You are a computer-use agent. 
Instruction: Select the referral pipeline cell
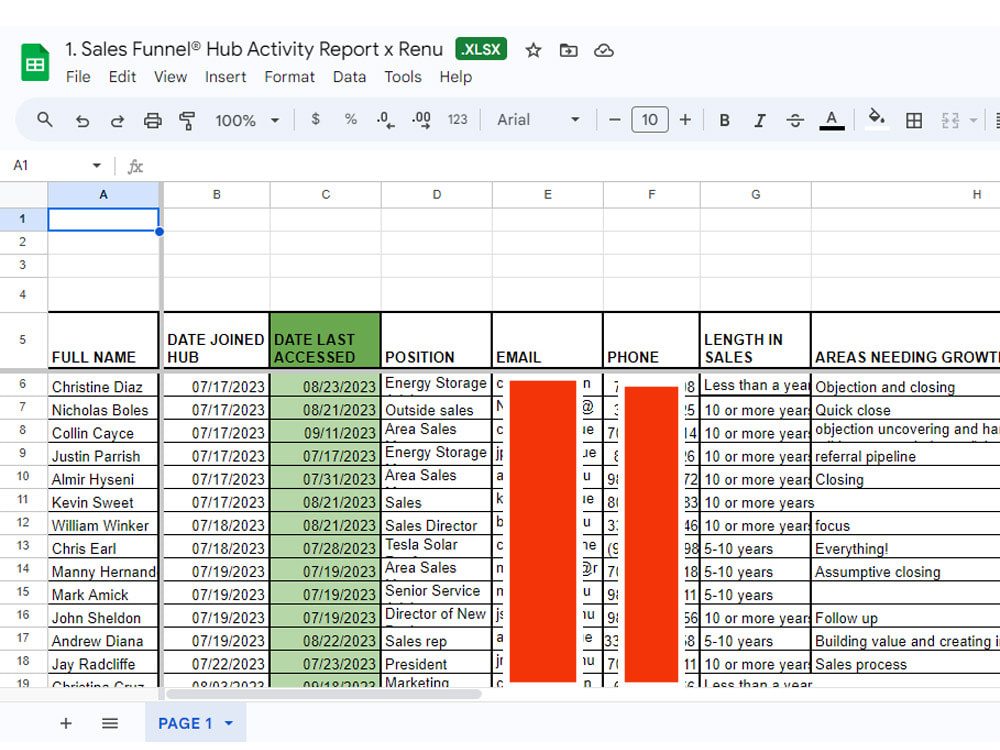(x=906, y=456)
